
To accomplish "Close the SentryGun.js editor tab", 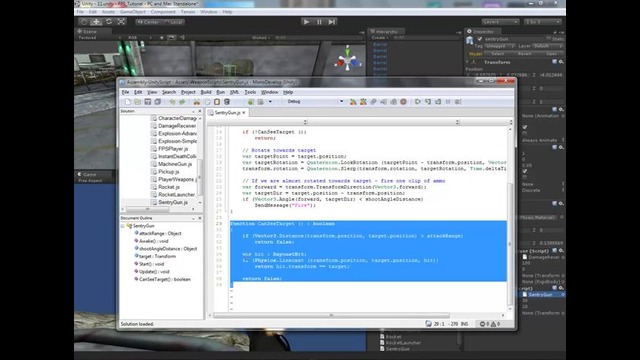I will tap(244, 113).
